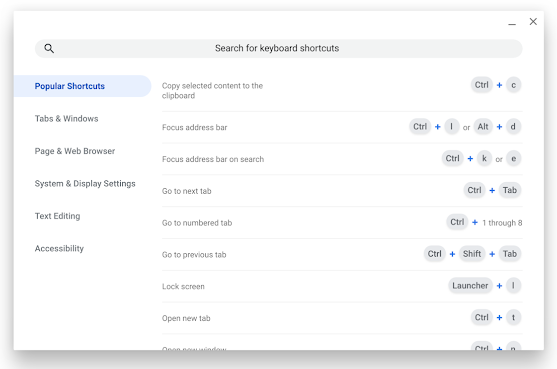Minimize the shortcuts window
The image size is (557, 369).
coord(512,23)
